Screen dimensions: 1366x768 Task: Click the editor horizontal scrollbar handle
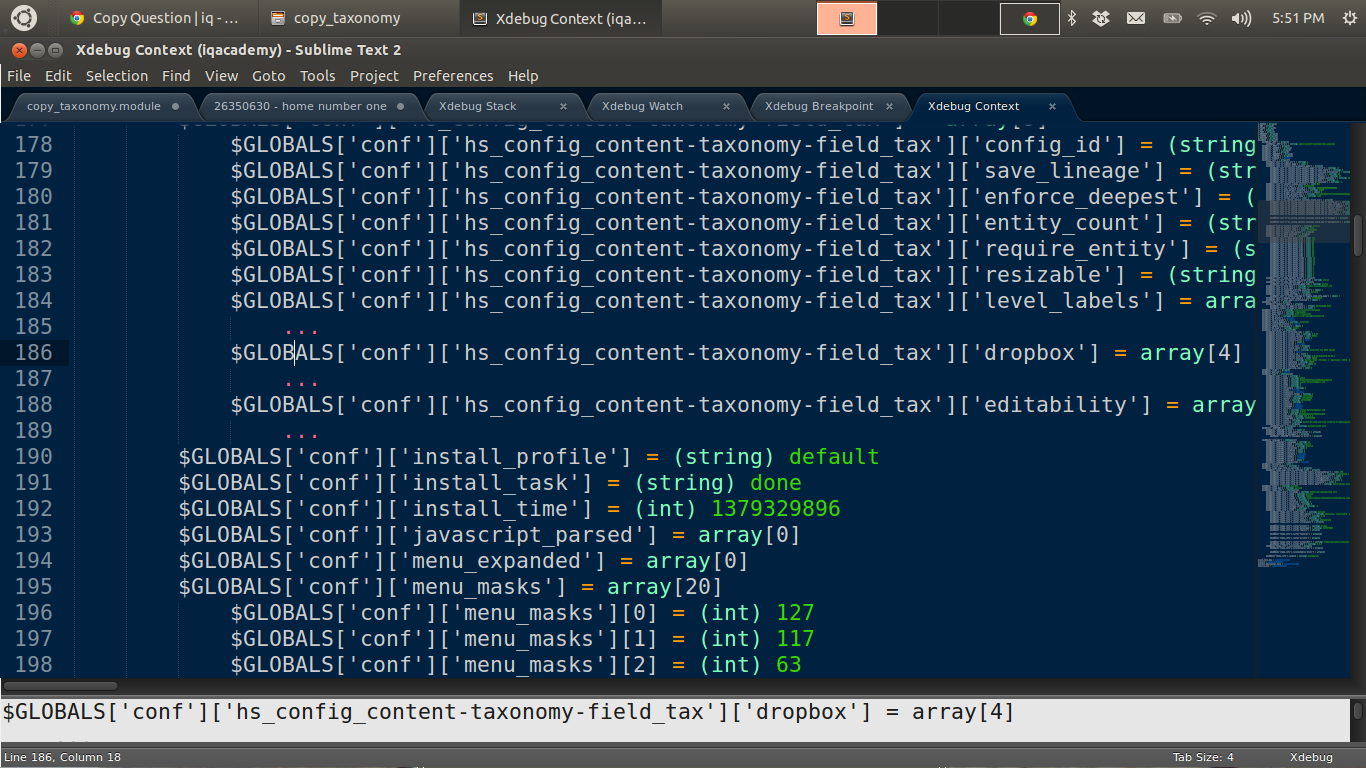[61, 686]
